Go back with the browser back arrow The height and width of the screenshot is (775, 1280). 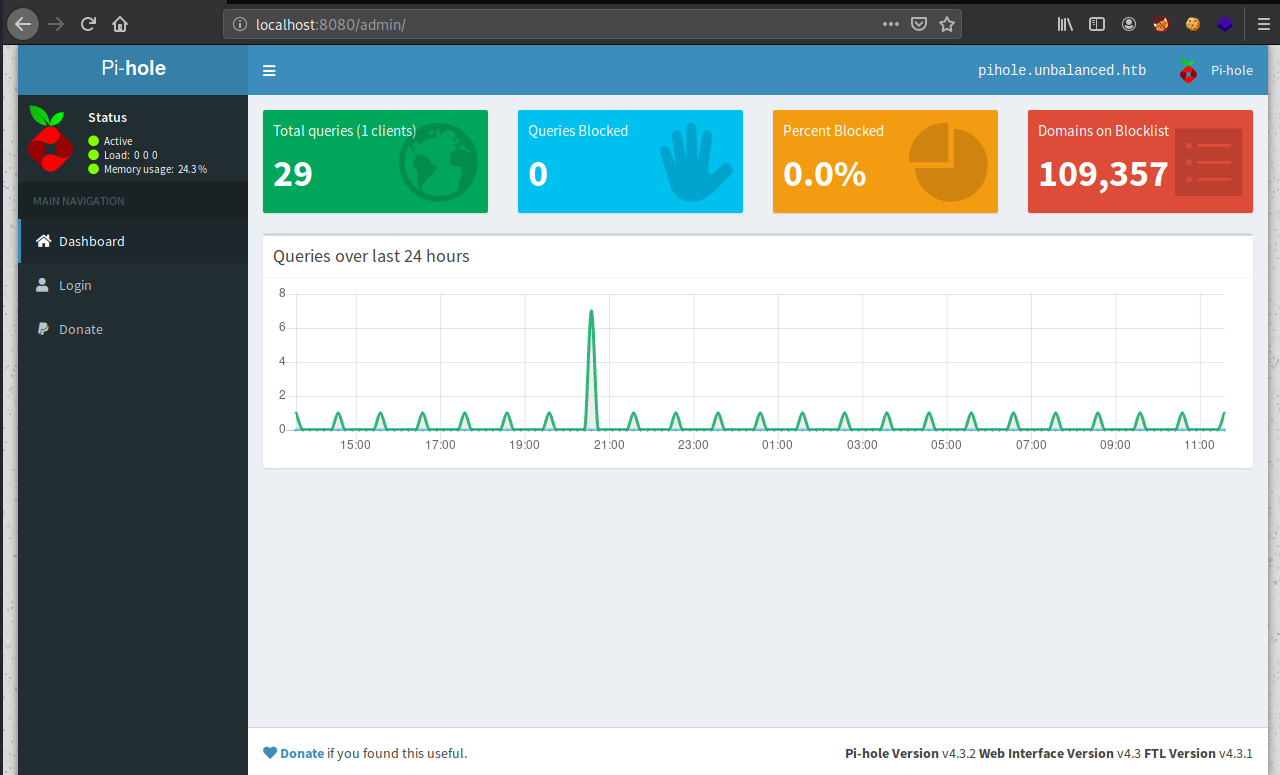coord(24,24)
